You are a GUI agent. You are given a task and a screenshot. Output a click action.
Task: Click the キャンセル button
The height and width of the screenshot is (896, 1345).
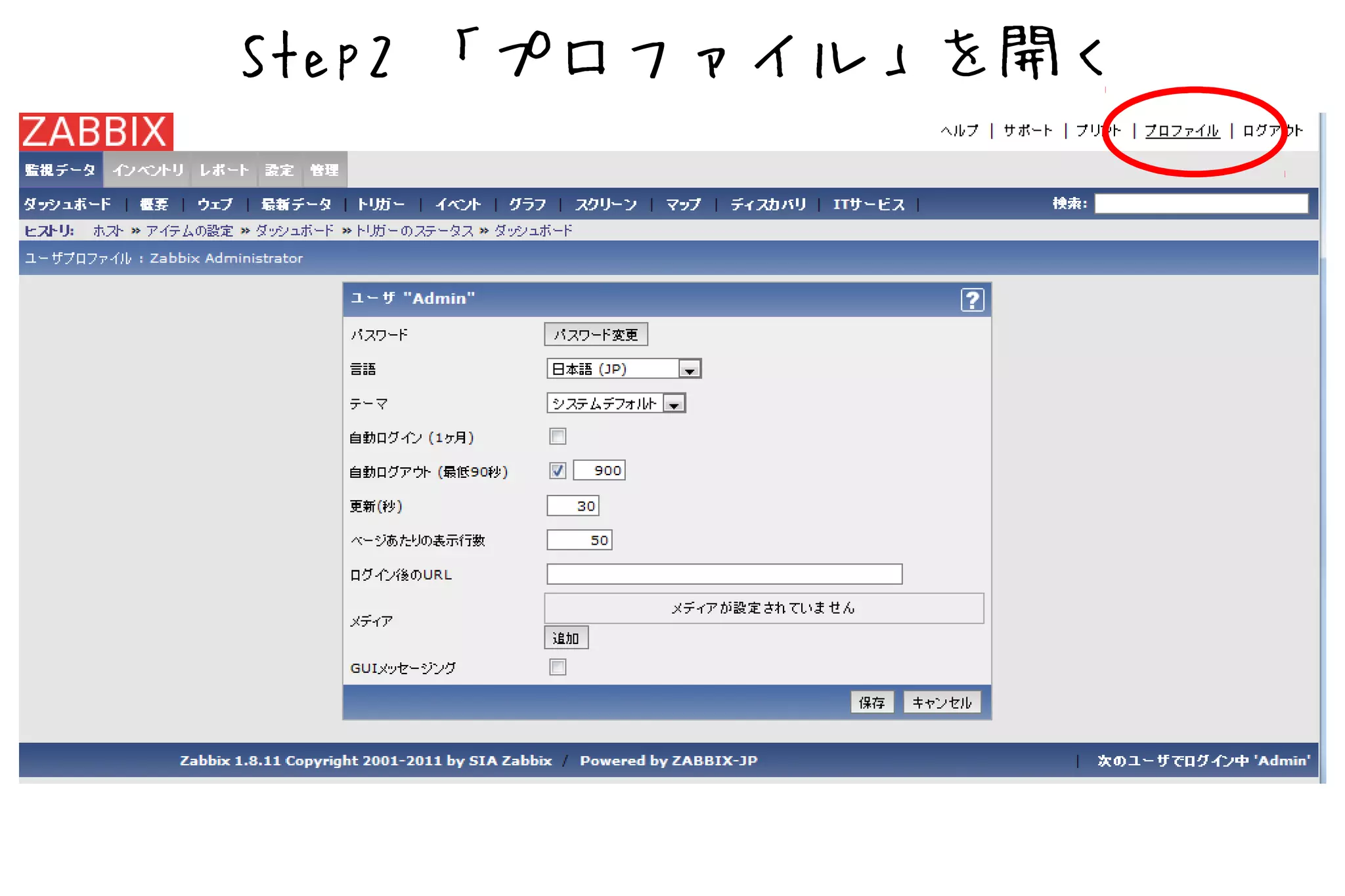pyautogui.click(x=942, y=702)
